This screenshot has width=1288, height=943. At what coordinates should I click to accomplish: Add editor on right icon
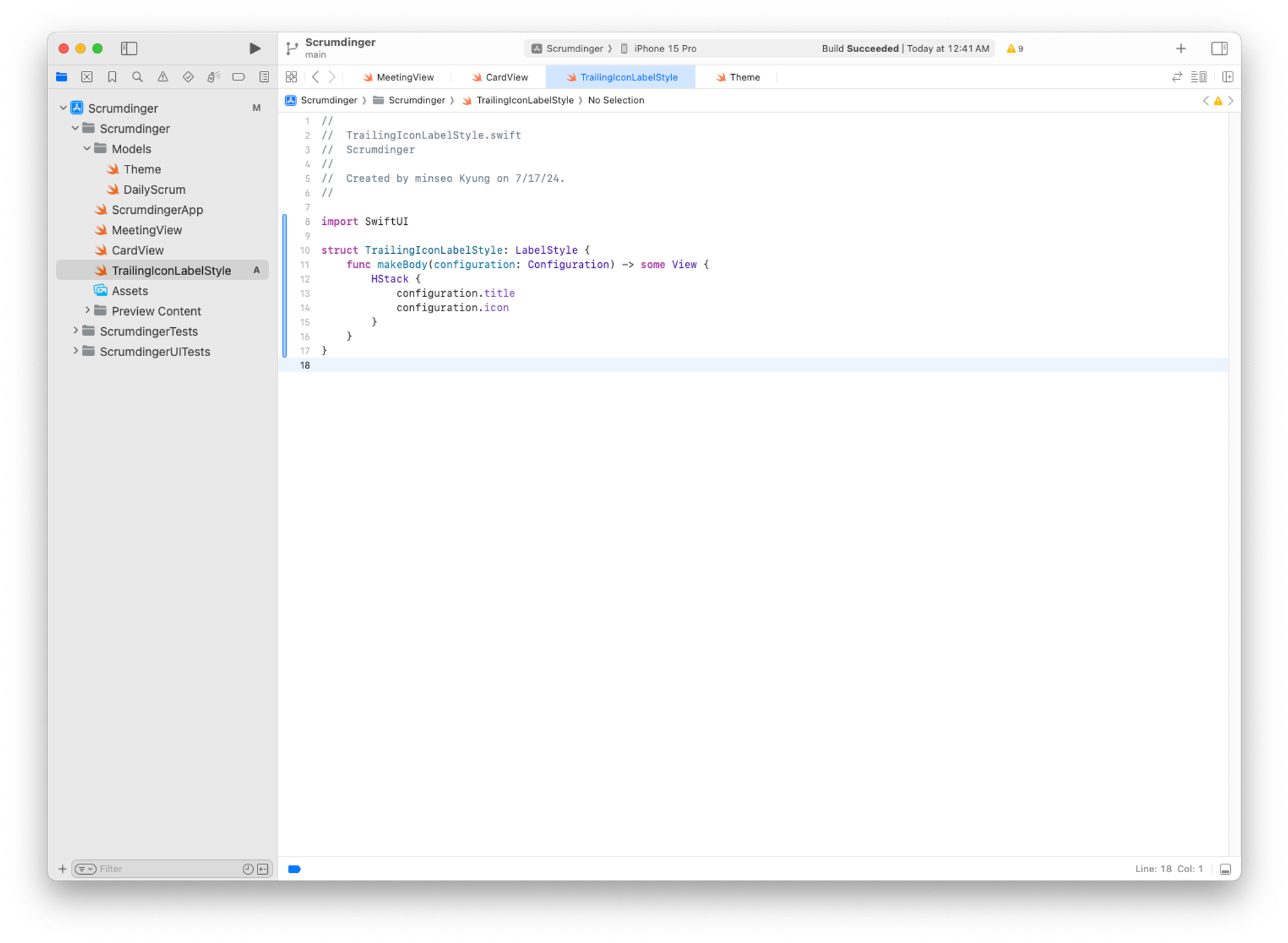1227,77
